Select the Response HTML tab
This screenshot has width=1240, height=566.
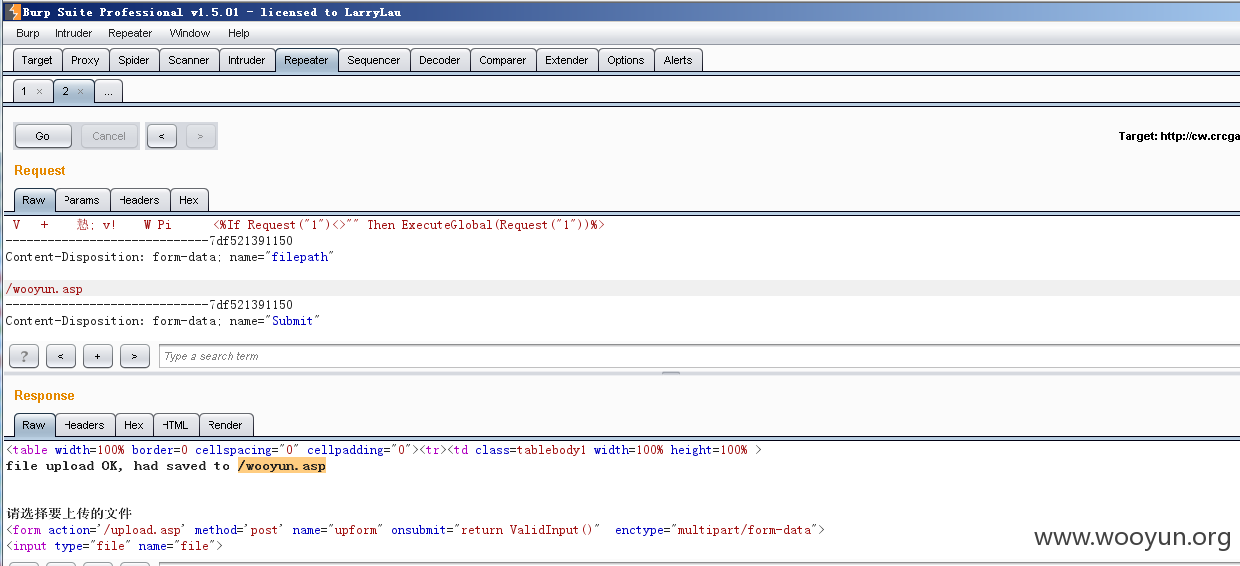point(176,425)
